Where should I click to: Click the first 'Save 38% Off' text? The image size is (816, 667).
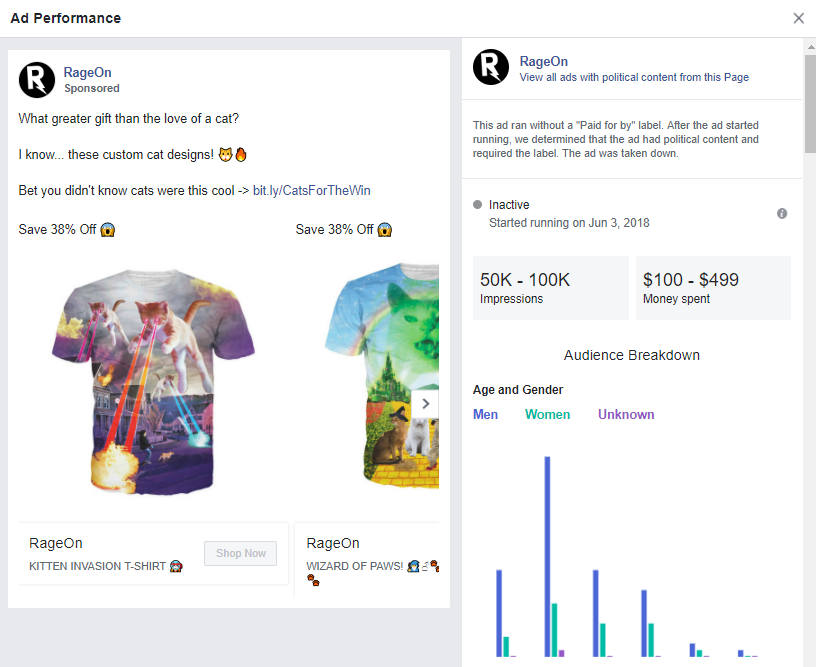pos(67,229)
